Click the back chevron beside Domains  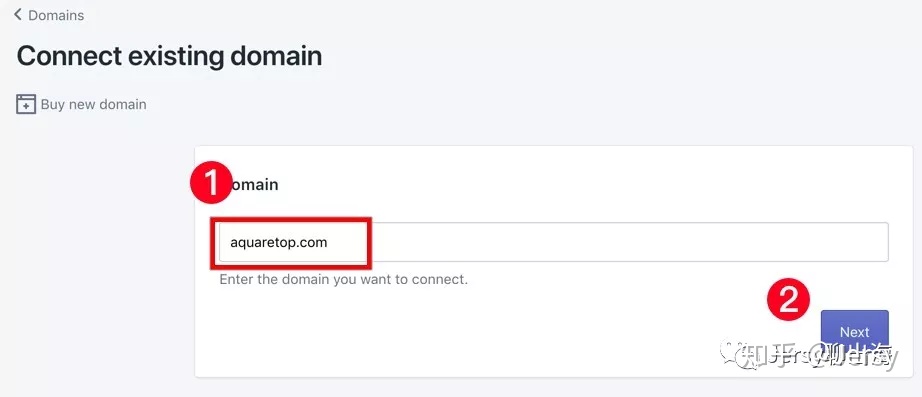point(18,15)
